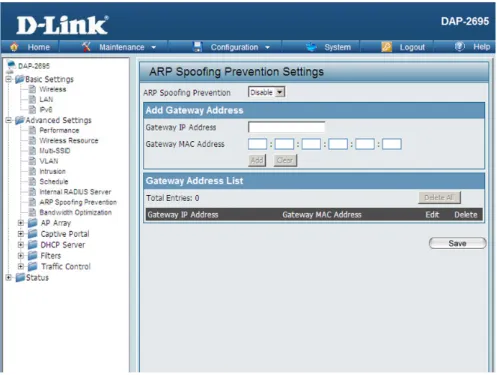Click the Clear button
Viewport: 497px width, 375px height.
(x=285, y=160)
